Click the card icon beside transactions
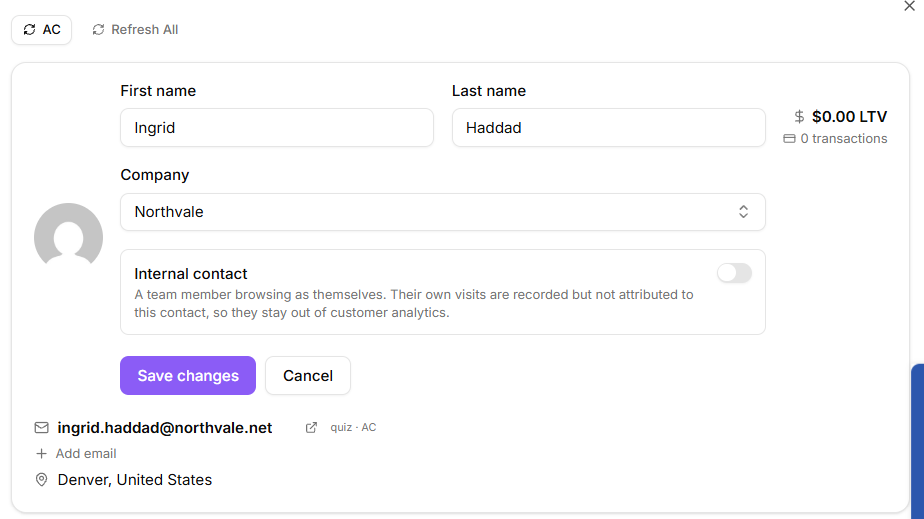 (x=789, y=138)
